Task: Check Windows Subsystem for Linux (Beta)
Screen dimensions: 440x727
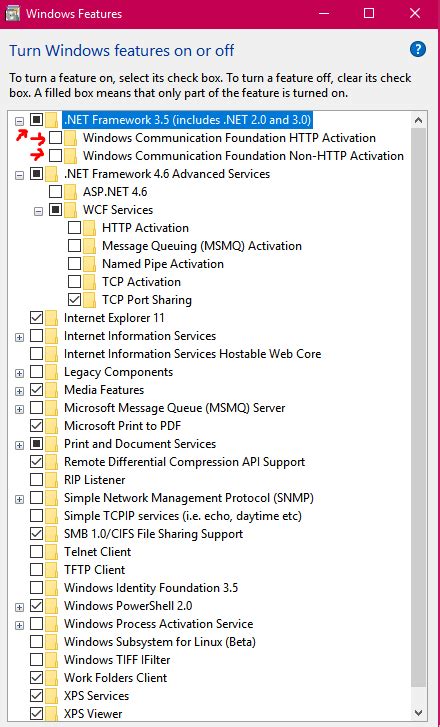Action: 36,642
